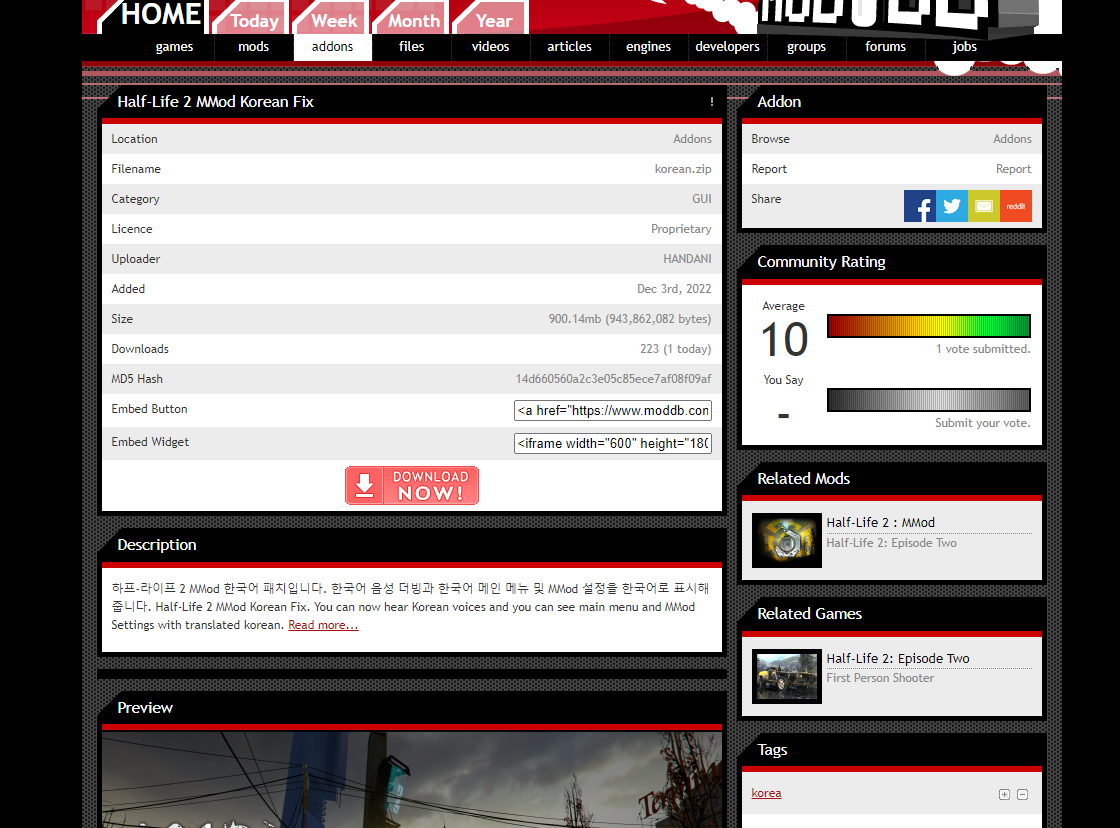Click the MMod mod thumbnail
Image resolution: width=1120 pixels, height=828 pixels.
[x=786, y=540]
